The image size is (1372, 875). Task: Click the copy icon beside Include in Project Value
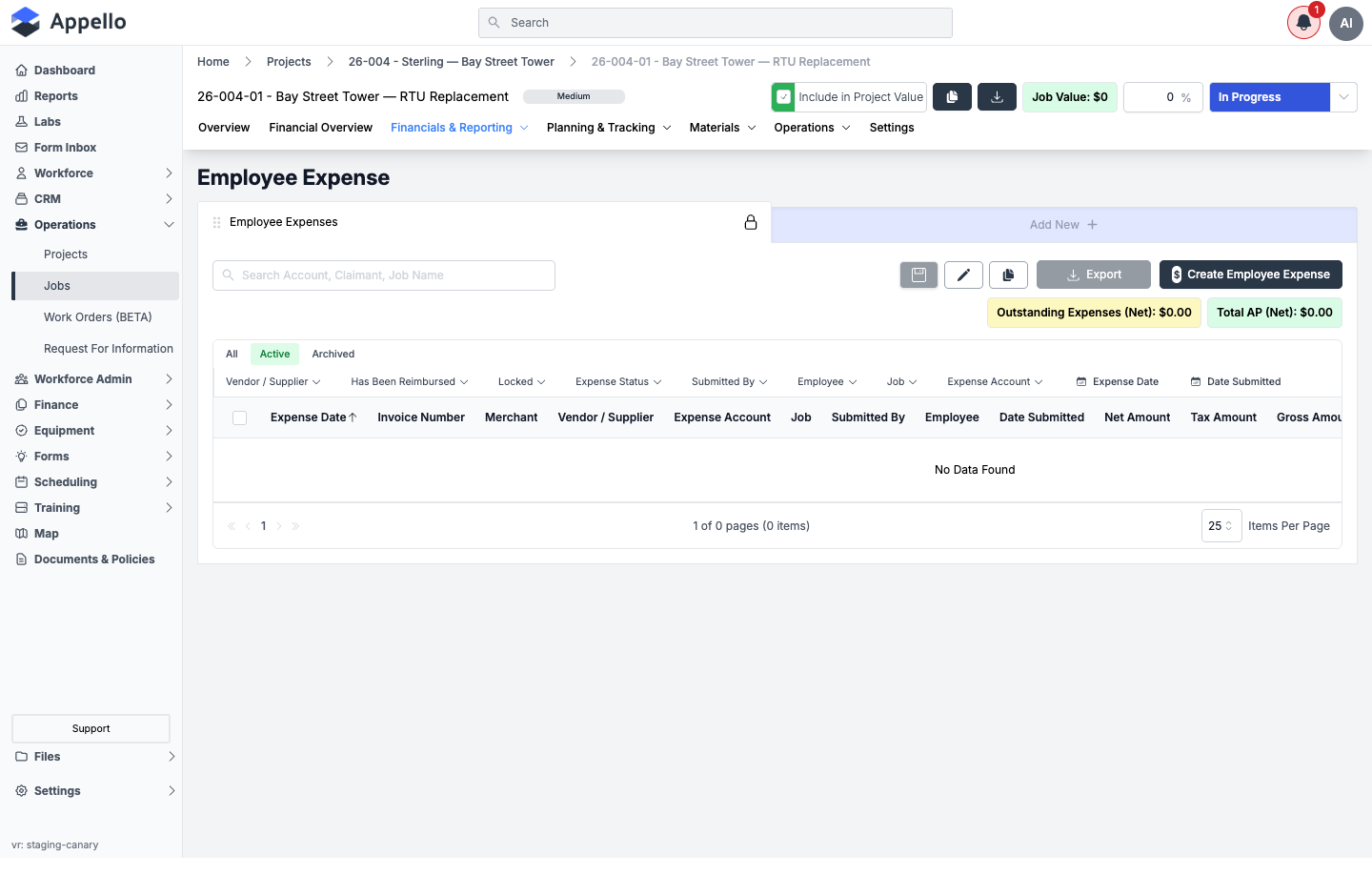pos(952,97)
